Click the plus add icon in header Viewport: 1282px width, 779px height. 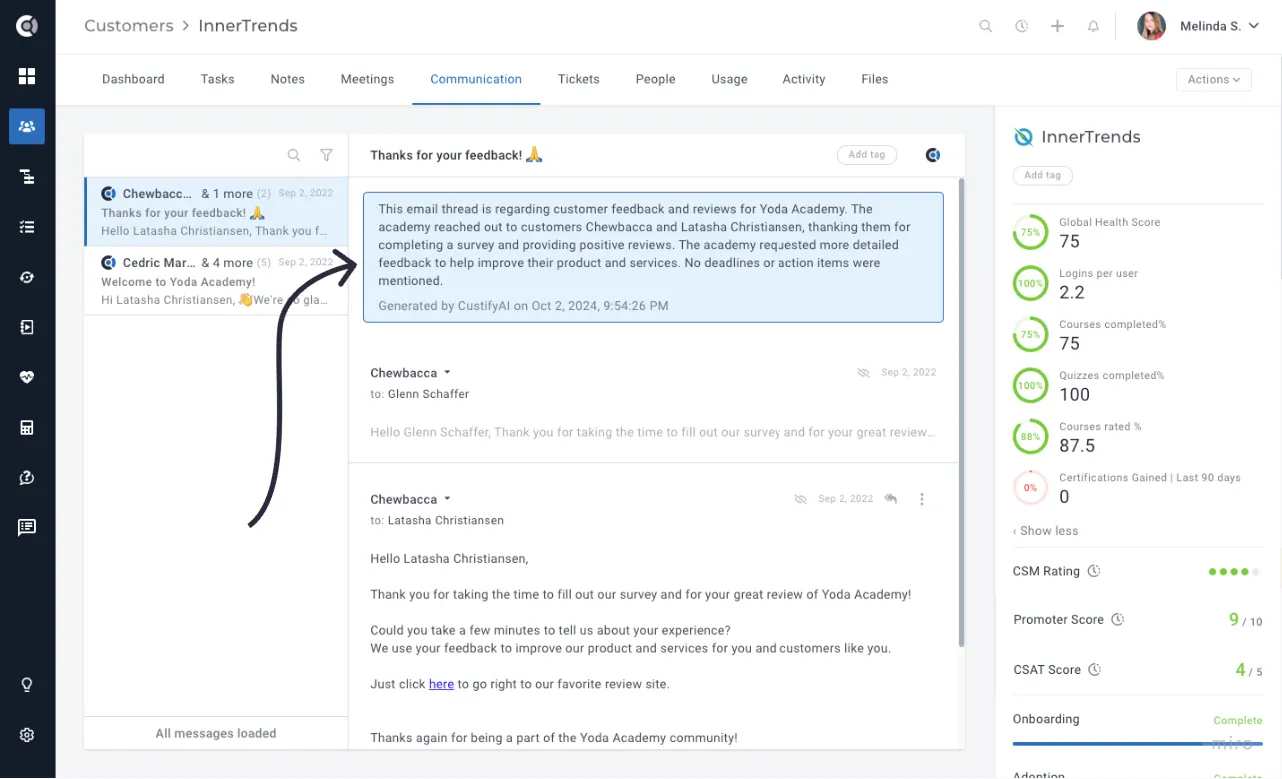coord(1057,26)
